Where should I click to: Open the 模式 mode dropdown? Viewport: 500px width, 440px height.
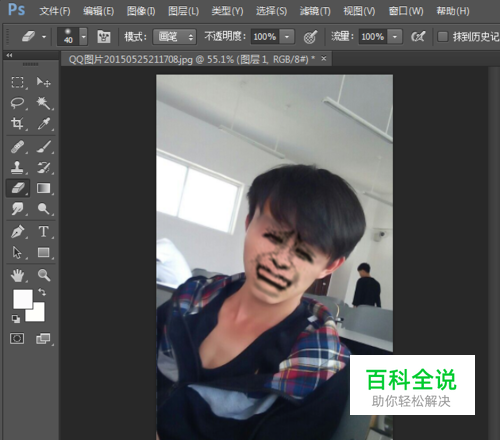(x=175, y=36)
